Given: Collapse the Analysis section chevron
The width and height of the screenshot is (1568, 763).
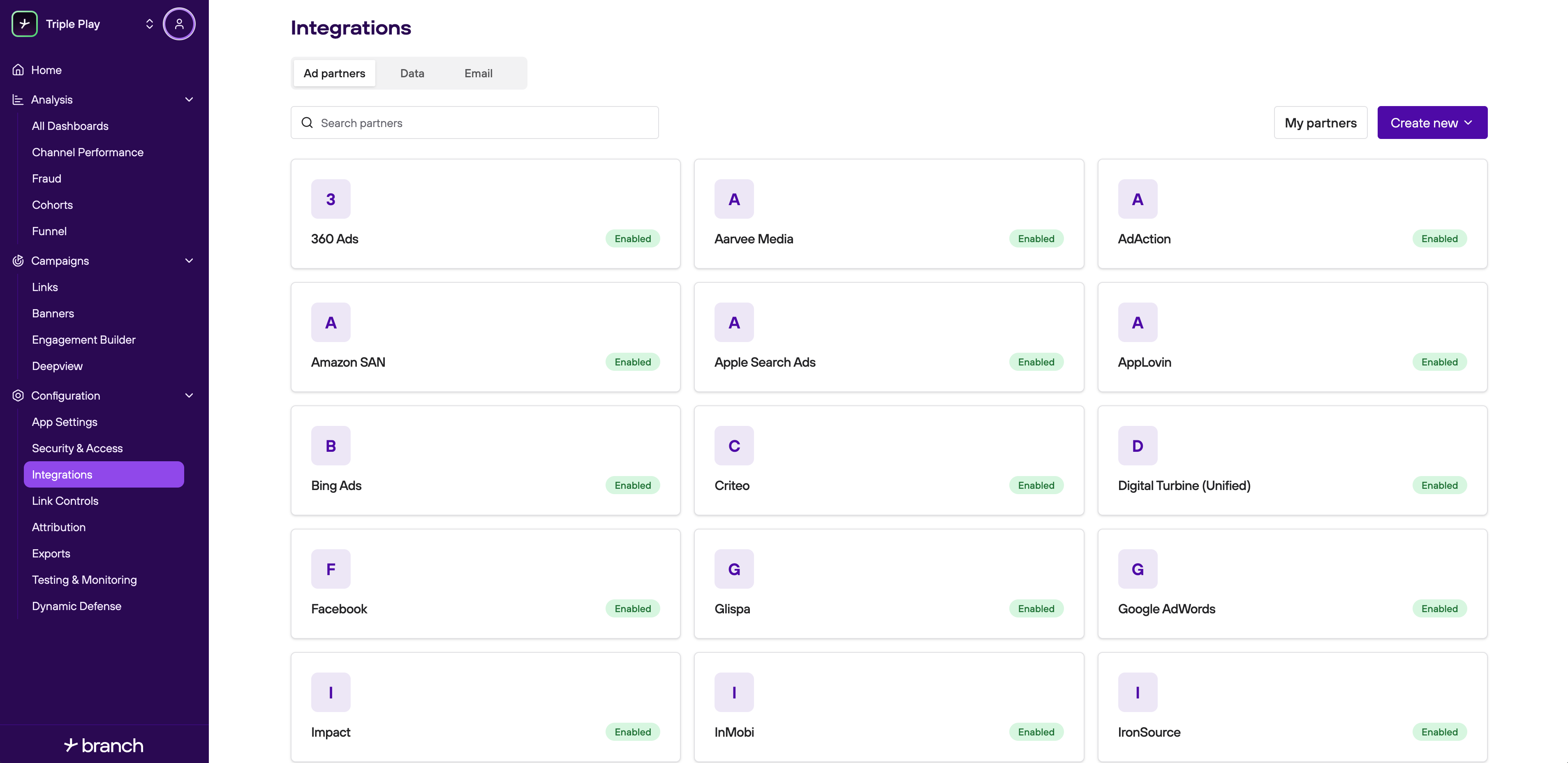Looking at the screenshot, I should point(189,99).
